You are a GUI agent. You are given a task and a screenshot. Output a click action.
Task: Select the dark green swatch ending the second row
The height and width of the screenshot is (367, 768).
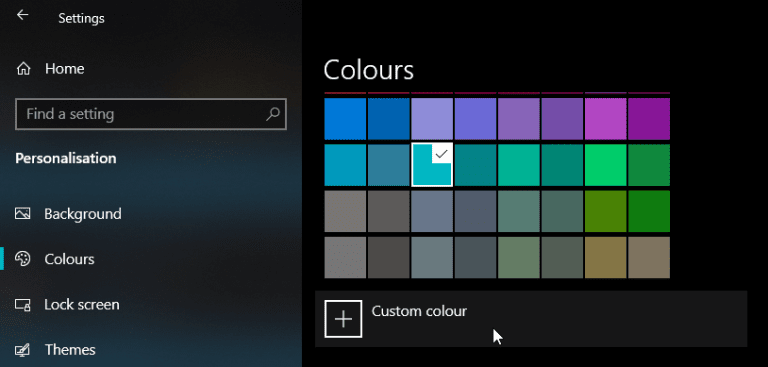(649, 165)
